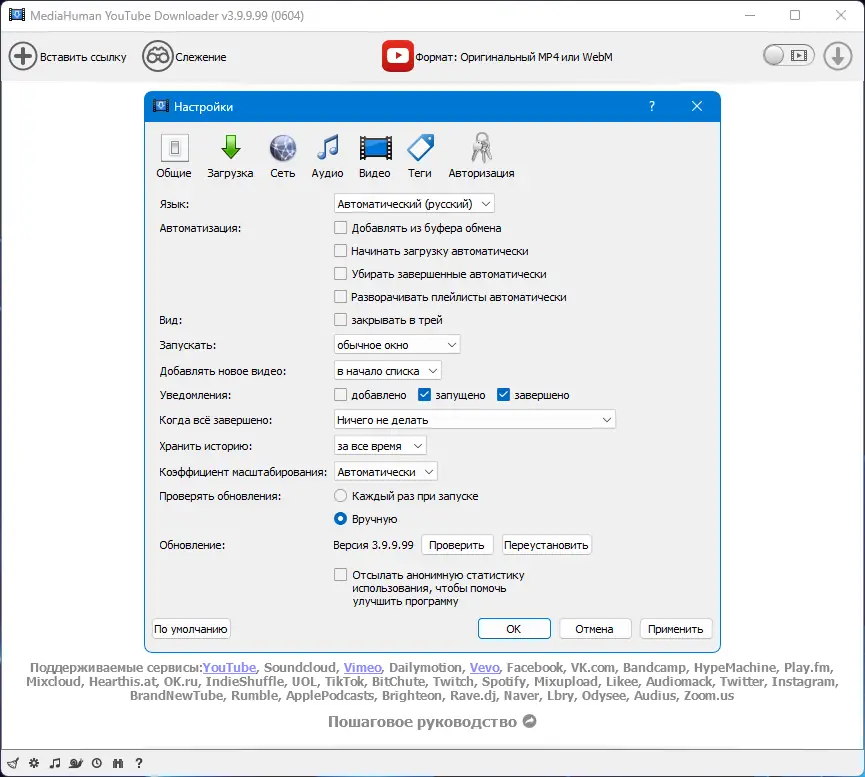Image resolution: width=865 pixels, height=777 pixels.
Task: Select Каждый раз при запуске radio button
Action: pyautogui.click(x=340, y=496)
